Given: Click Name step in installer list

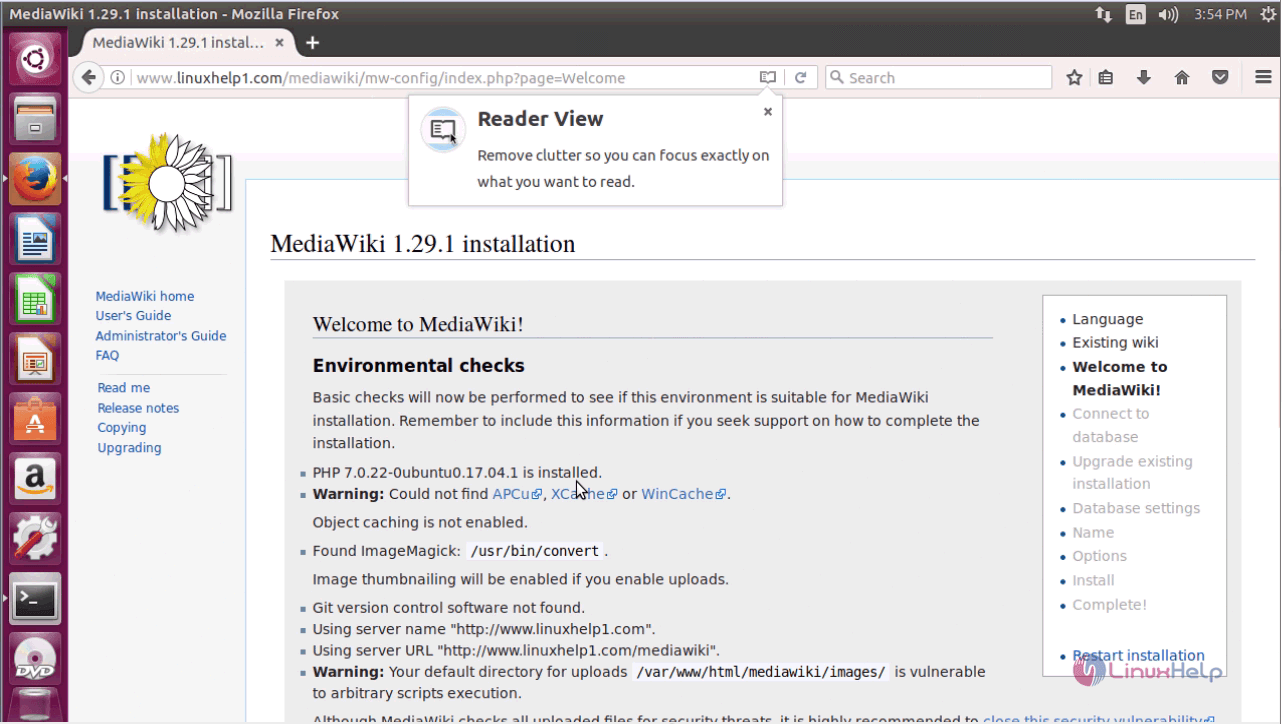Looking at the screenshot, I should pyautogui.click(x=1093, y=532).
